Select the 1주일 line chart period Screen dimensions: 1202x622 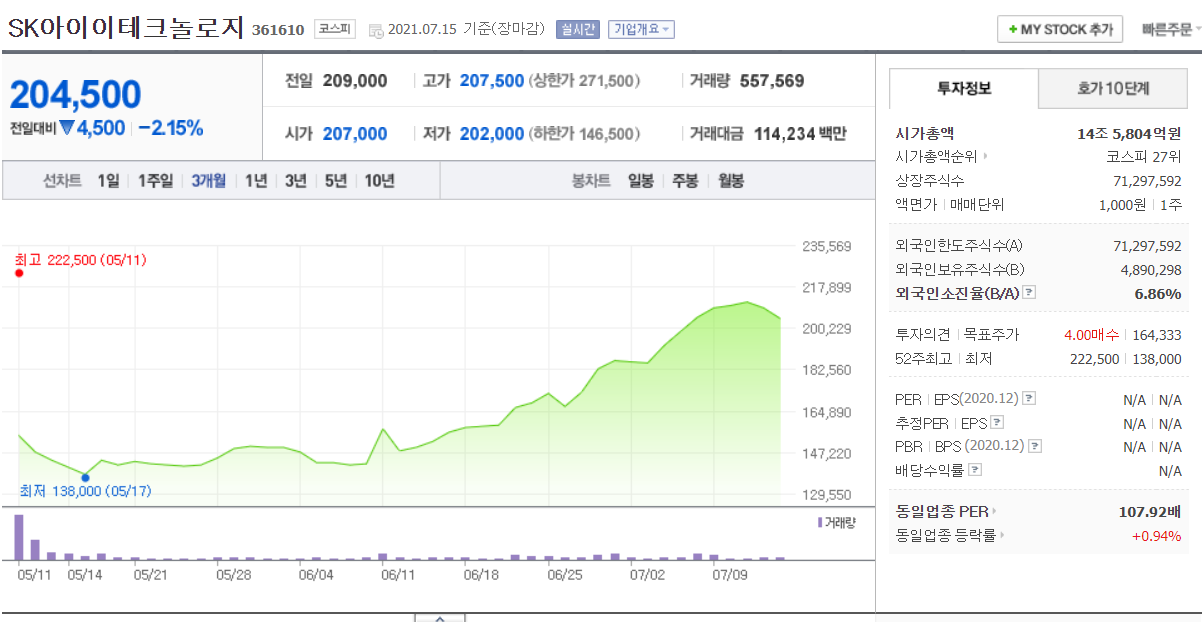point(155,181)
